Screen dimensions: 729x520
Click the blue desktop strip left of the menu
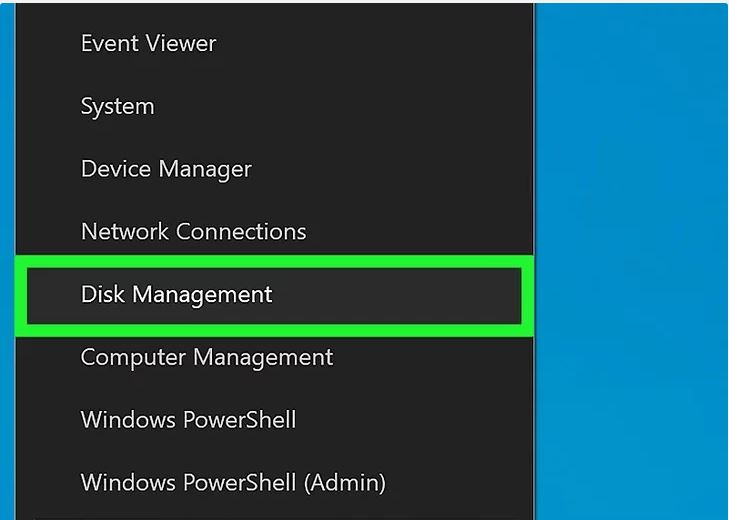click(7, 260)
